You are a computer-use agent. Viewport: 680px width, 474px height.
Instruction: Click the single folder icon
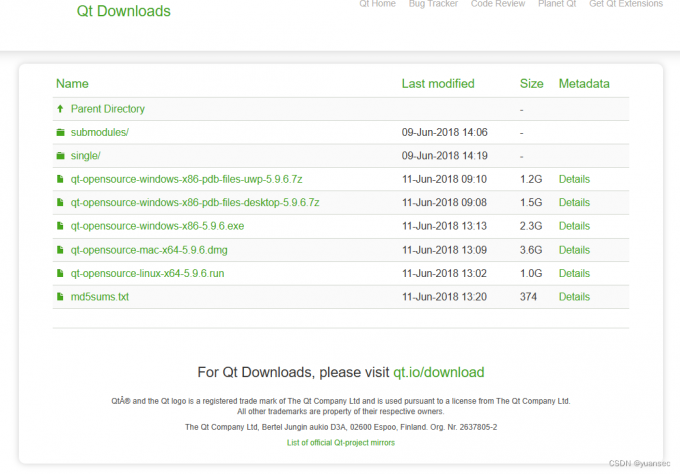[60, 156]
